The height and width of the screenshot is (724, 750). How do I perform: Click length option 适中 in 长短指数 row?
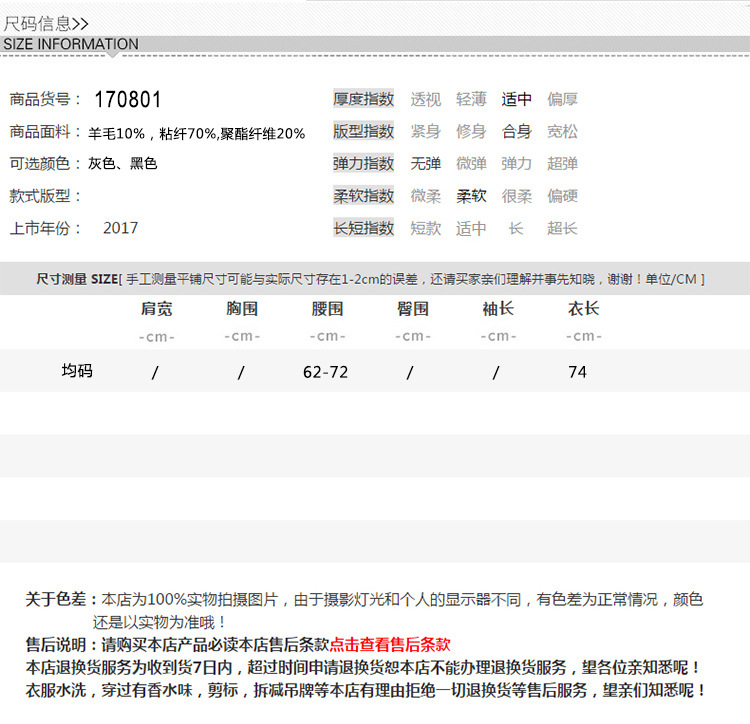click(471, 228)
